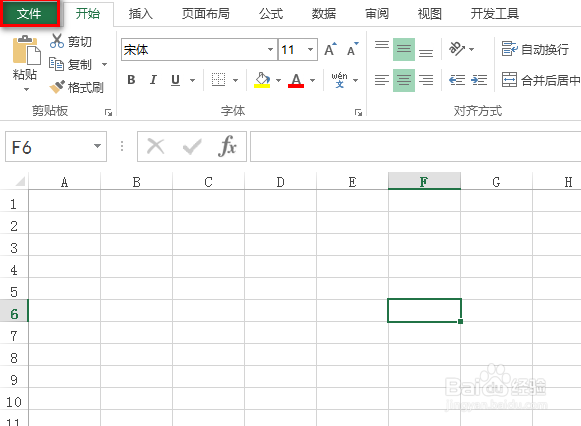Select row 1 header
The width and height of the screenshot is (581, 426).
click(x=14, y=201)
